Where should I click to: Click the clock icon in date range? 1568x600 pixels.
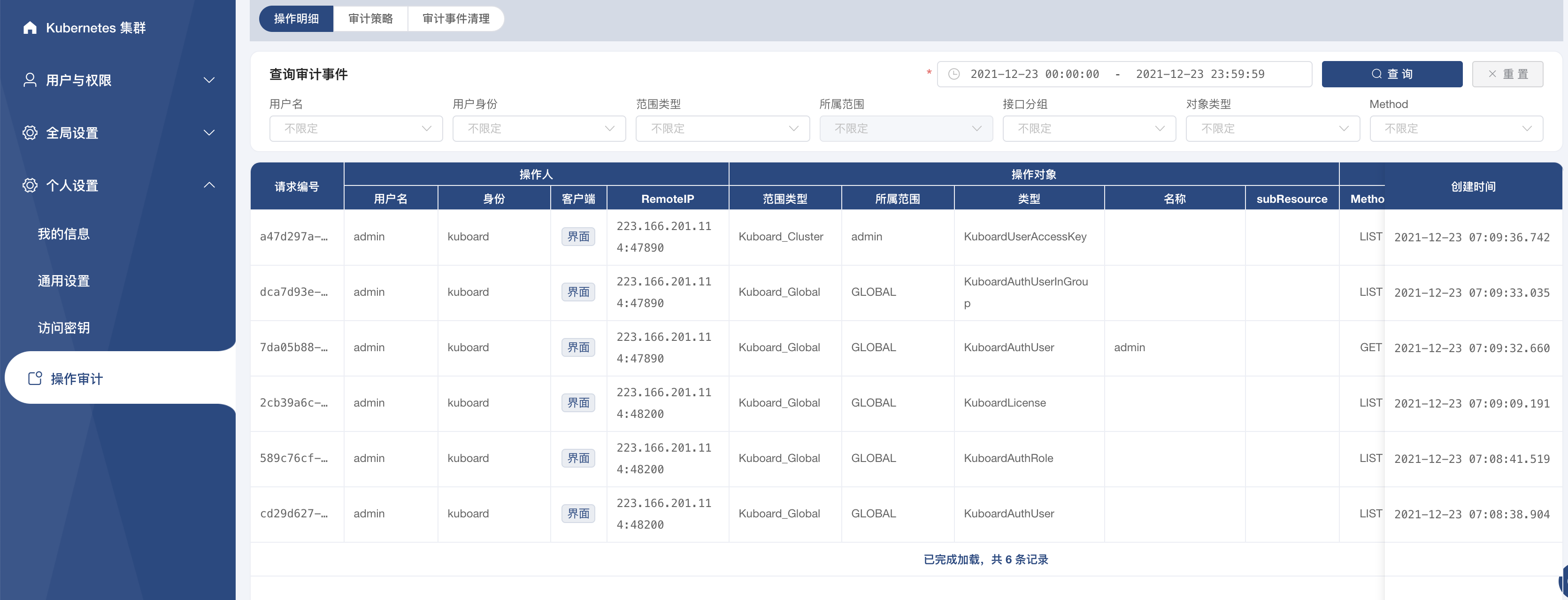[954, 74]
